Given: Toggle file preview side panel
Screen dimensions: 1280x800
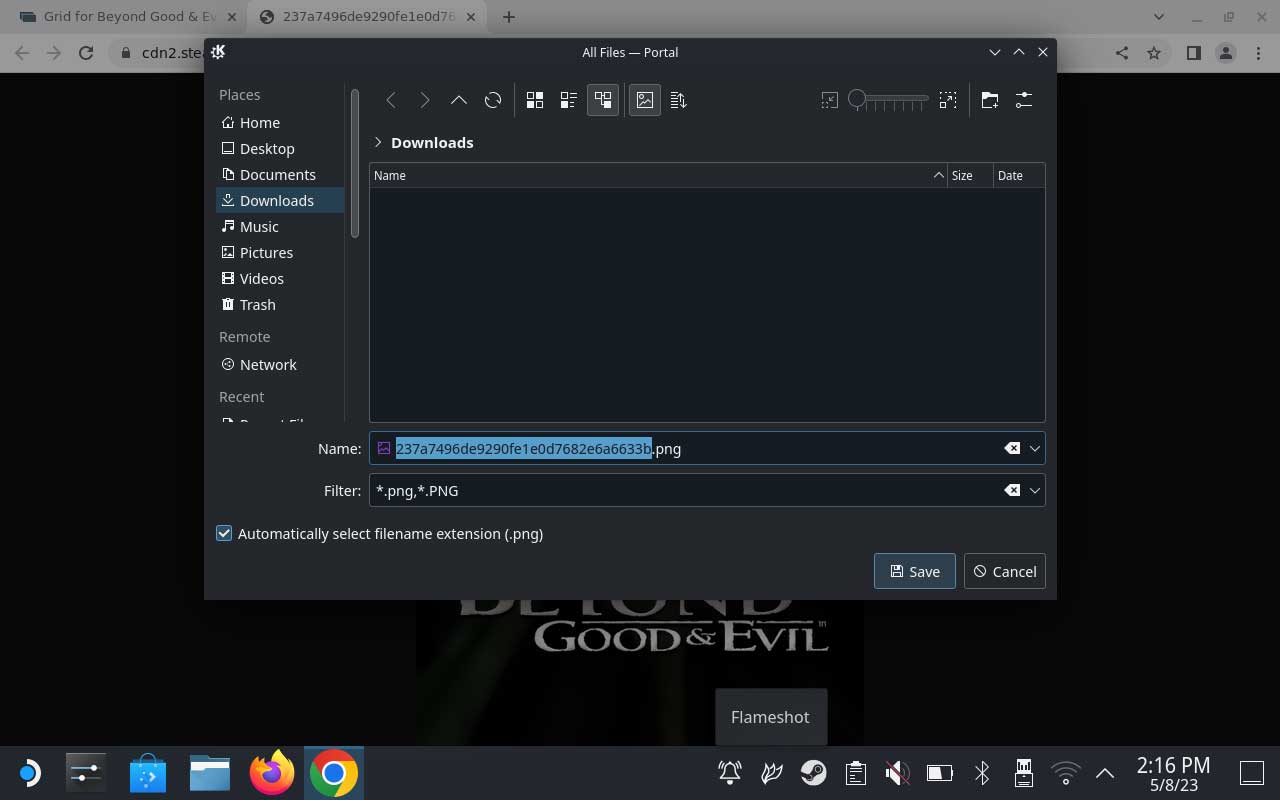Looking at the screenshot, I should click(645, 100).
